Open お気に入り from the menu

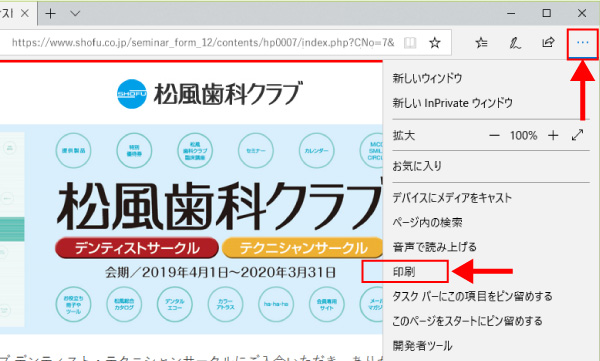coord(417,166)
